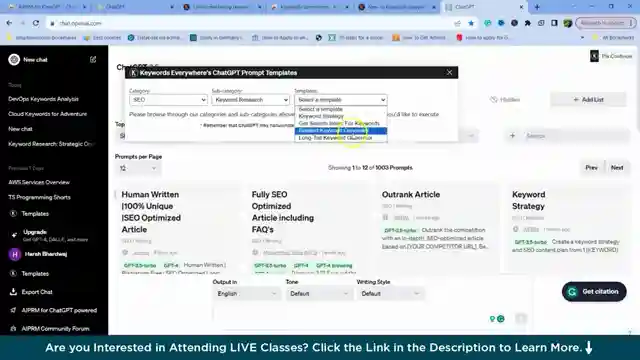Choose Get Search Intent For Keywords option
Image resolution: width=640 pixels, height=360 pixels.
(341, 123)
